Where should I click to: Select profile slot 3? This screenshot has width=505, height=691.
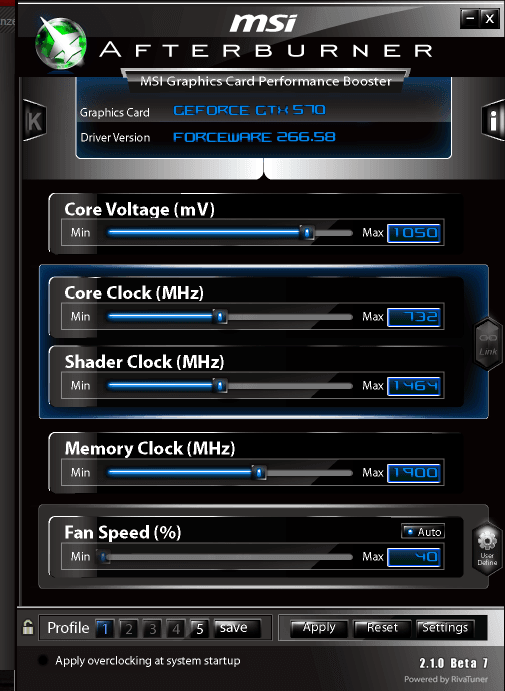coord(152,628)
